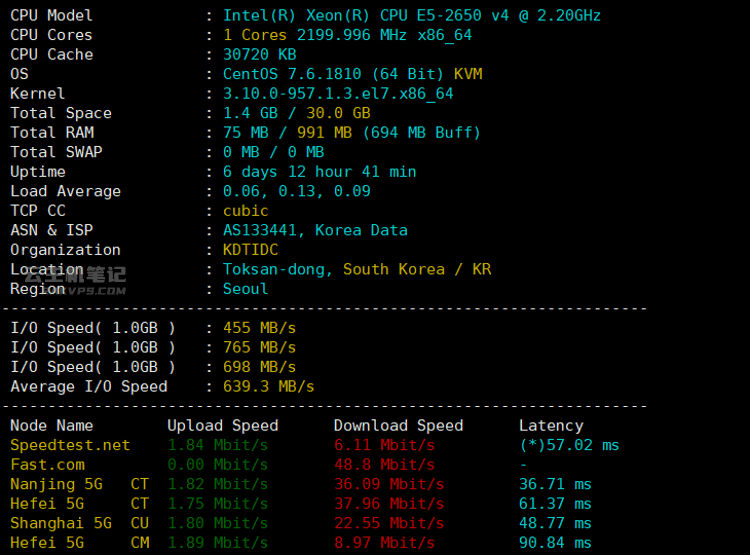This screenshot has width=750, height=555.
Task: Click the Organization value KDTIDC
Action: (x=251, y=250)
